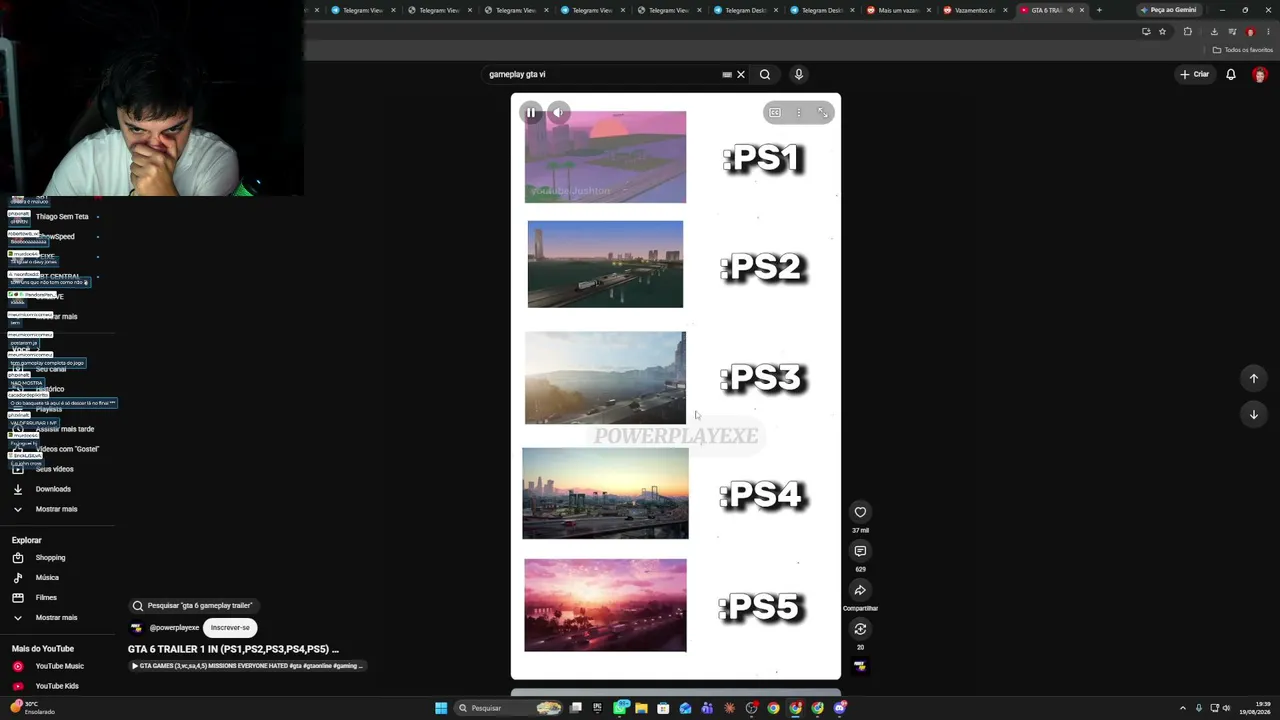Open the sound thumbnail below remix
Image resolution: width=1280 pixels, height=720 pixels.
click(x=860, y=666)
